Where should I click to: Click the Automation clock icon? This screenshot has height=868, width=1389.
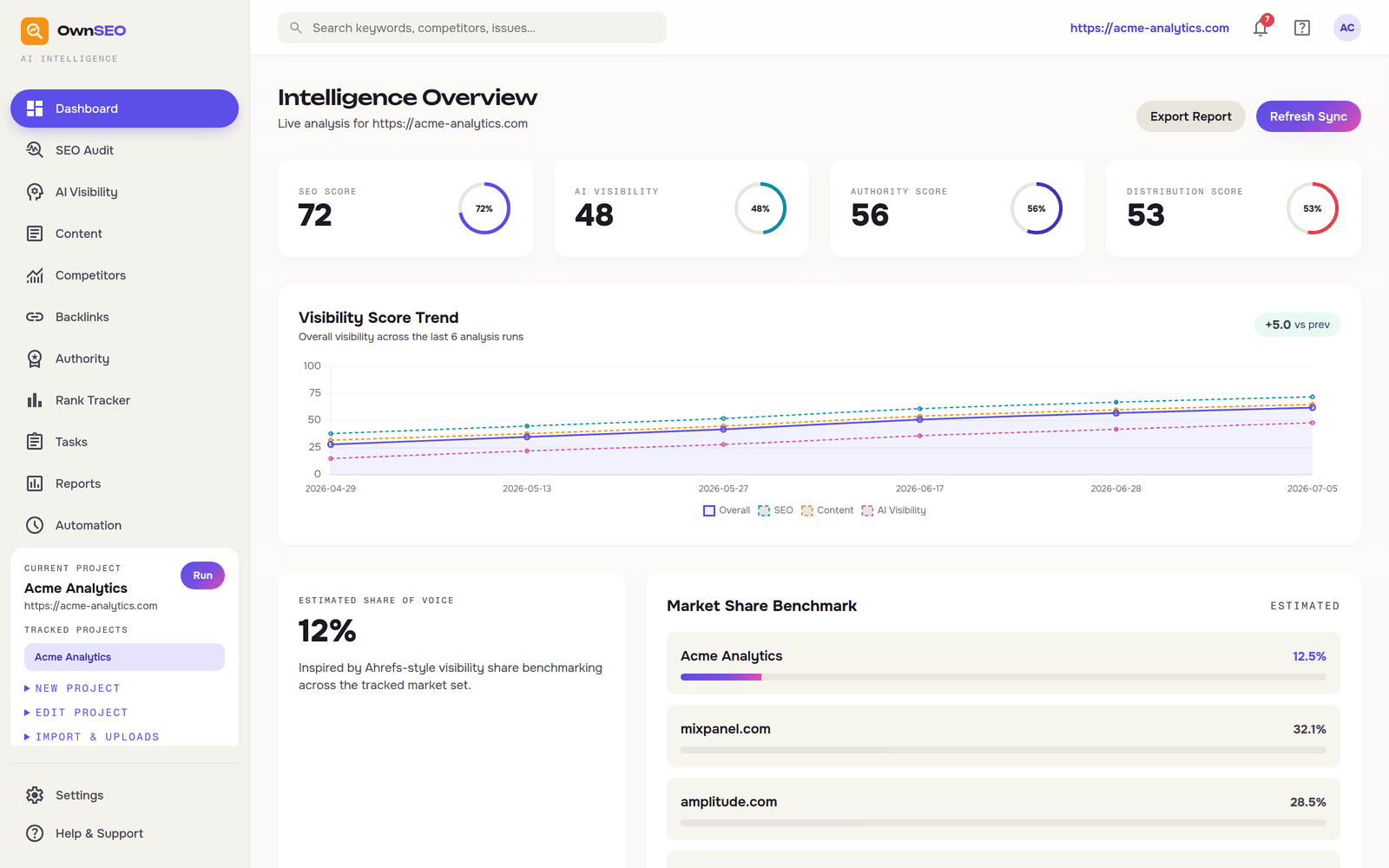(x=35, y=525)
